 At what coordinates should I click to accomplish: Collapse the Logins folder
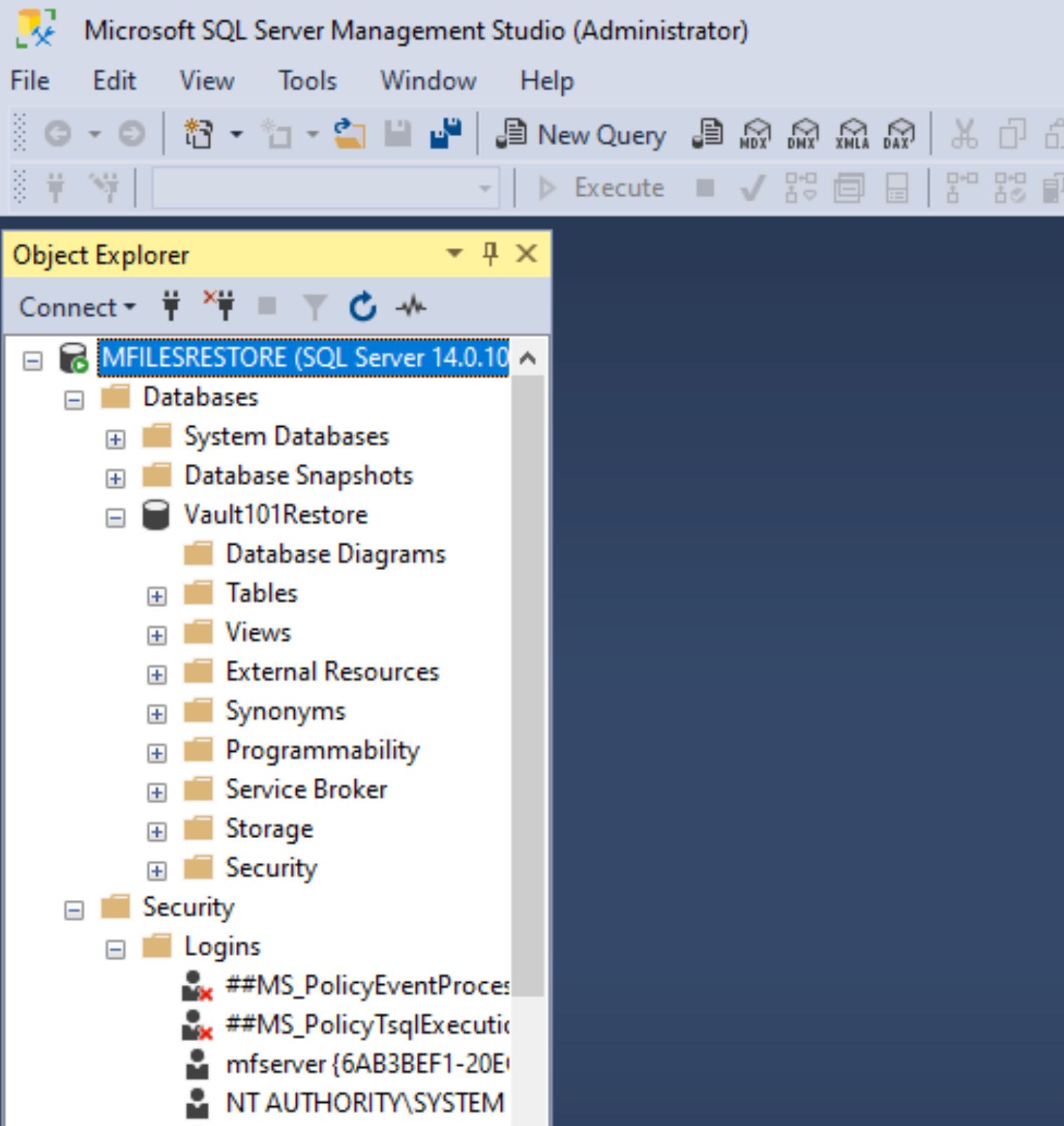pos(116,951)
